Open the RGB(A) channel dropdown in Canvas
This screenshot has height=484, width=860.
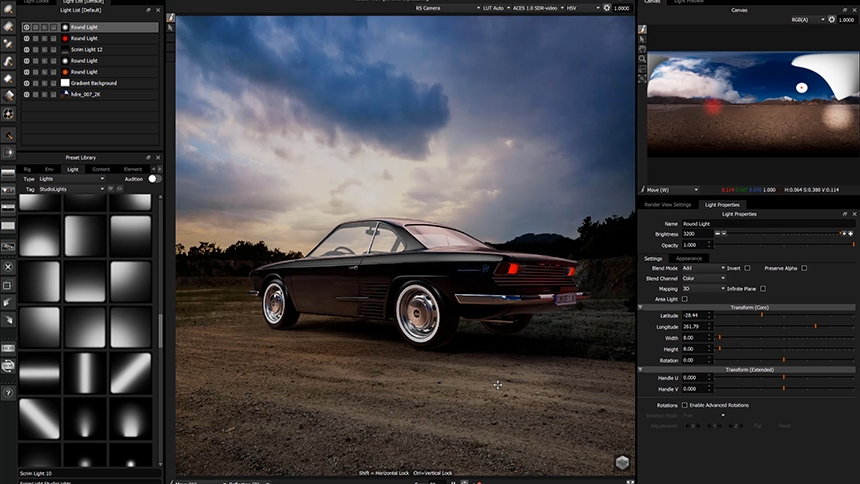pos(807,20)
